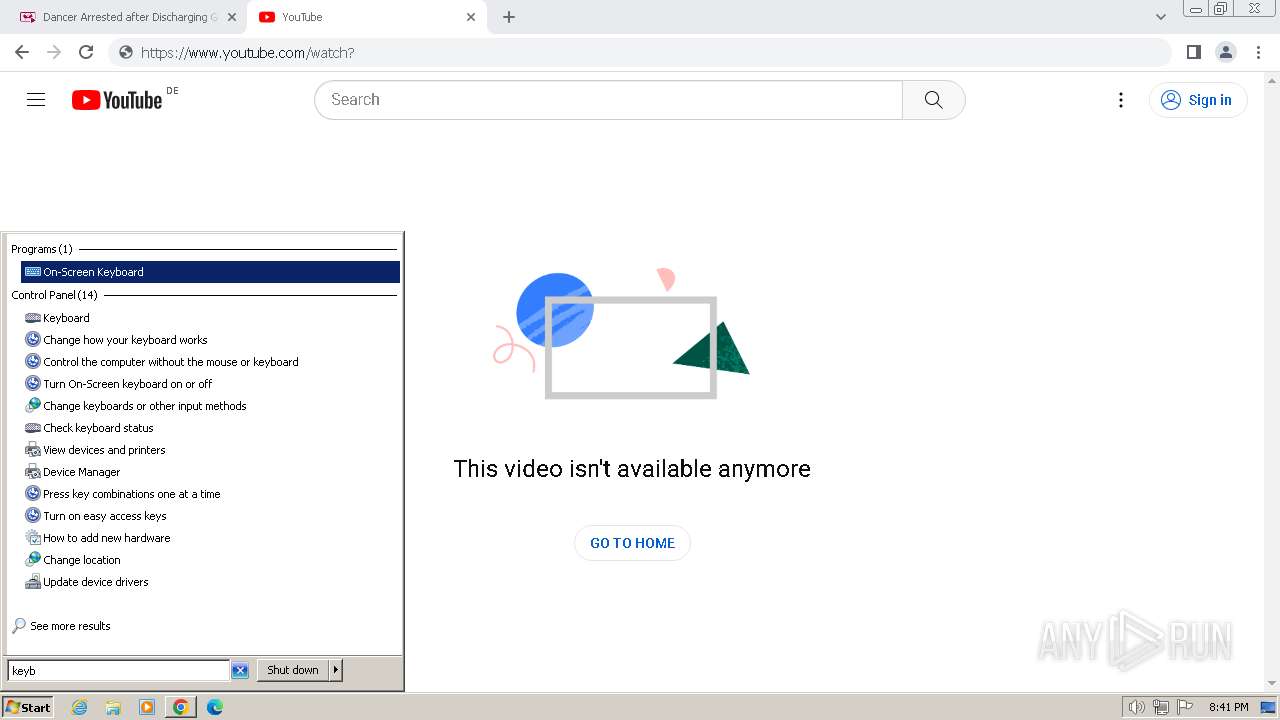This screenshot has height=720, width=1280.
Task: Open Windows Media Player from taskbar
Action: (147, 707)
